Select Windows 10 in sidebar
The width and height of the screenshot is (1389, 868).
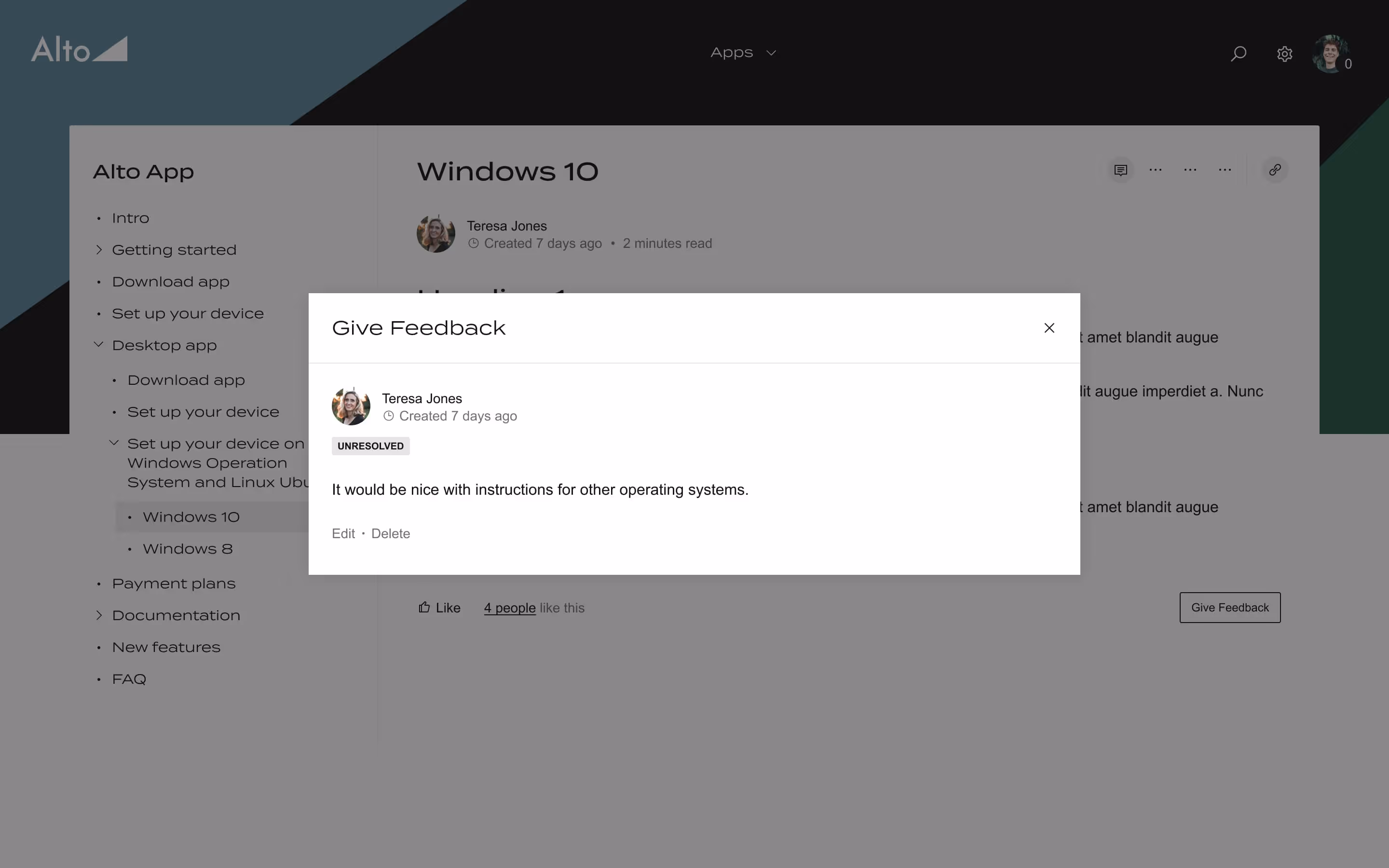pyautogui.click(x=191, y=517)
